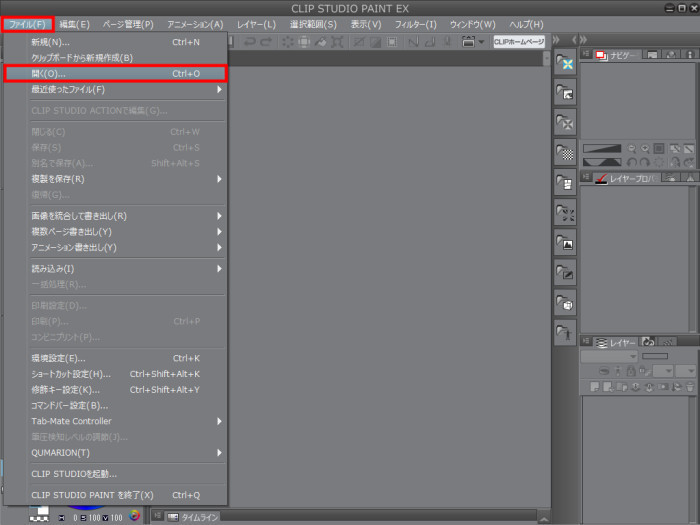This screenshot has width=700, height=525.
Task: Adjust the layer opacity slider
Action: point(655,356)
